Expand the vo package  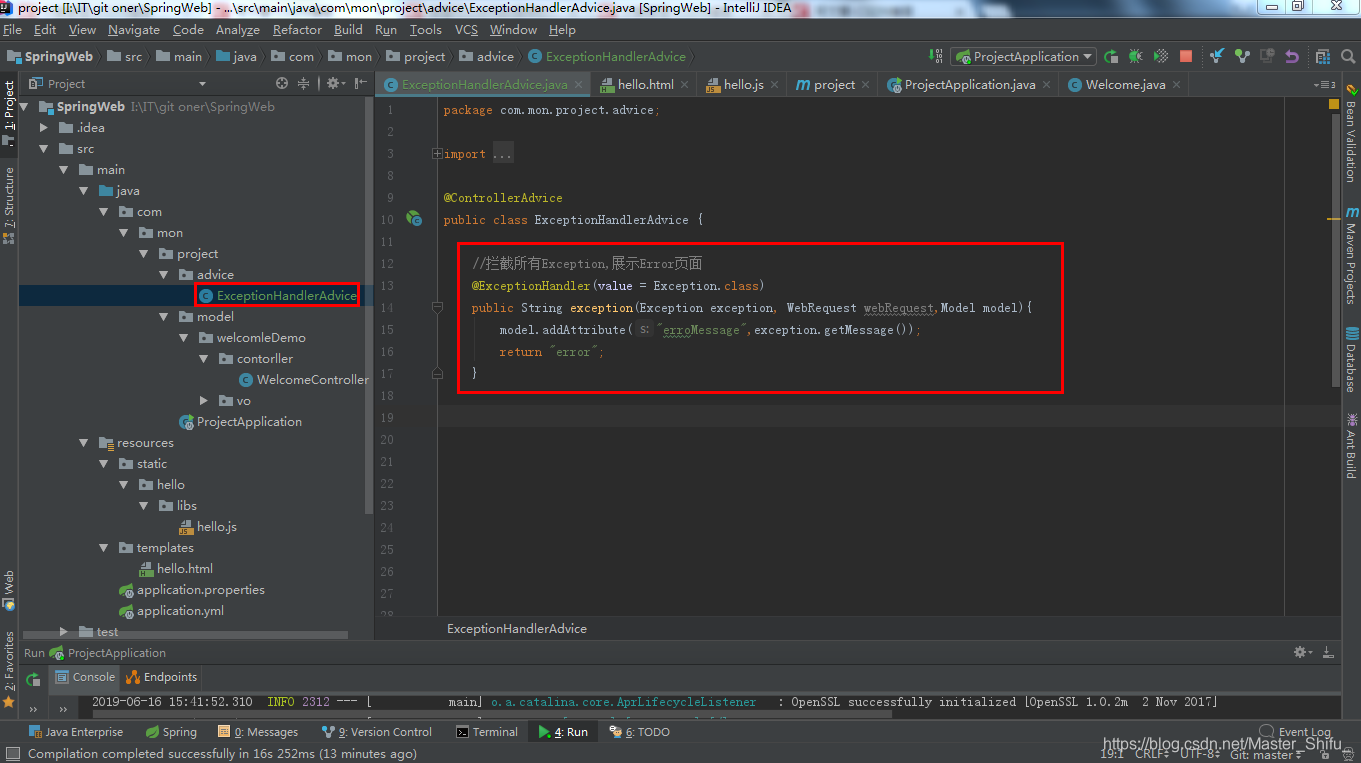point(204,401)
